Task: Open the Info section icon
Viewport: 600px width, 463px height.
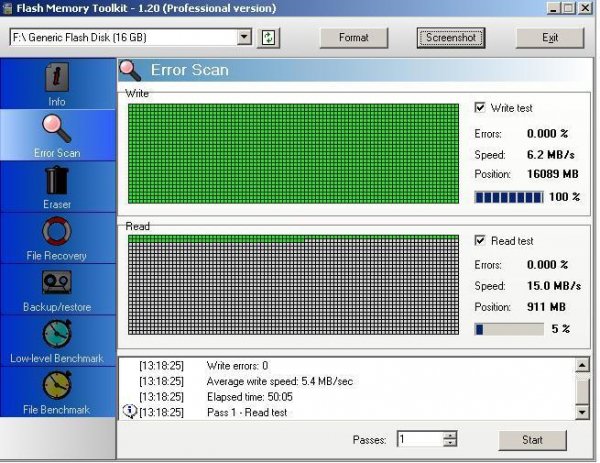Action: coord(57,77)
